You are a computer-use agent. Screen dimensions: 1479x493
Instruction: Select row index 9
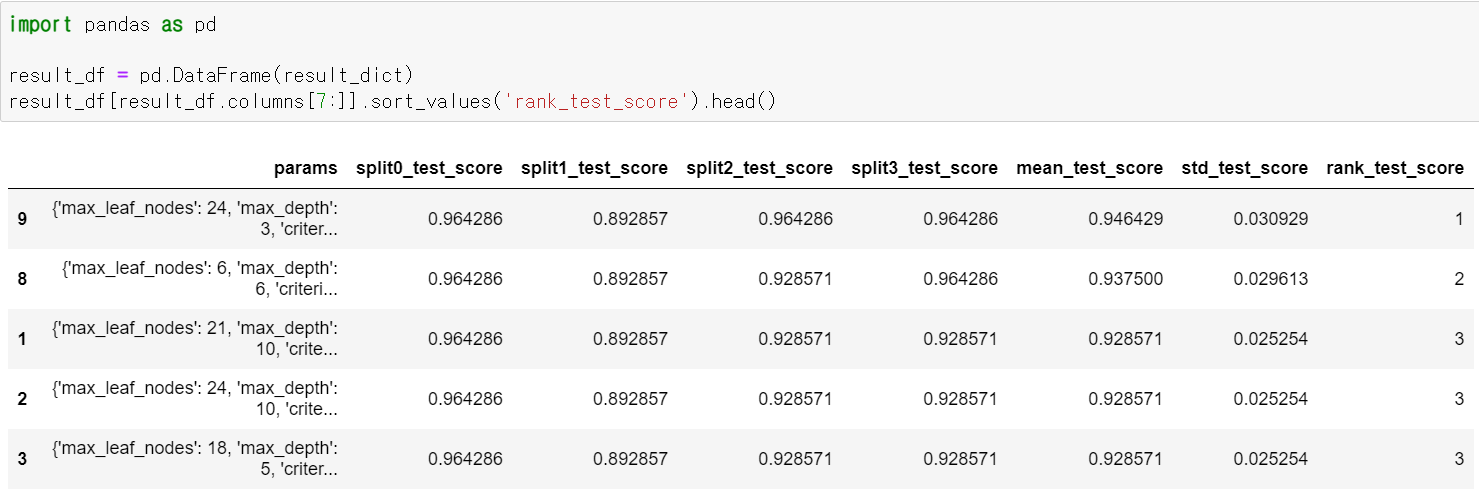[x=22, y=218]
